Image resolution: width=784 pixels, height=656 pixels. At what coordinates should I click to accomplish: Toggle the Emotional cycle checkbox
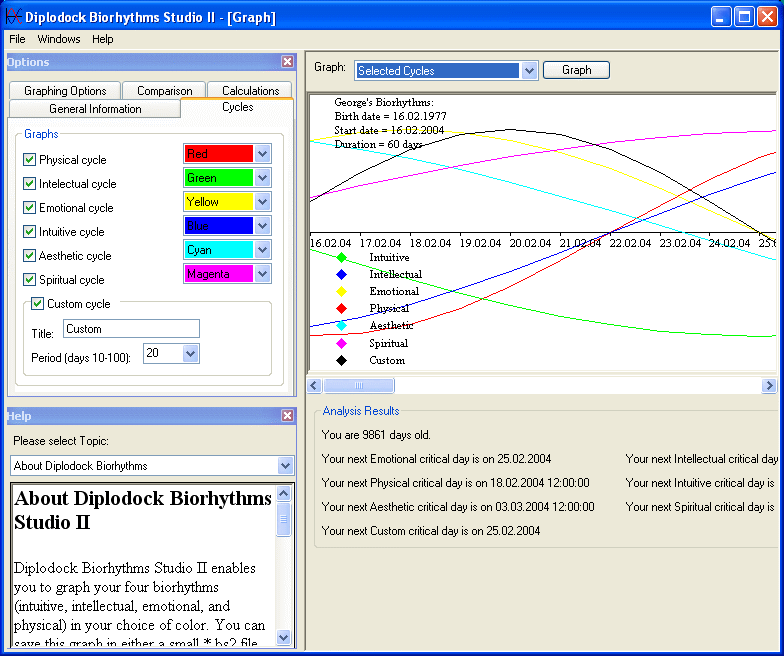[x=30, y=208]
